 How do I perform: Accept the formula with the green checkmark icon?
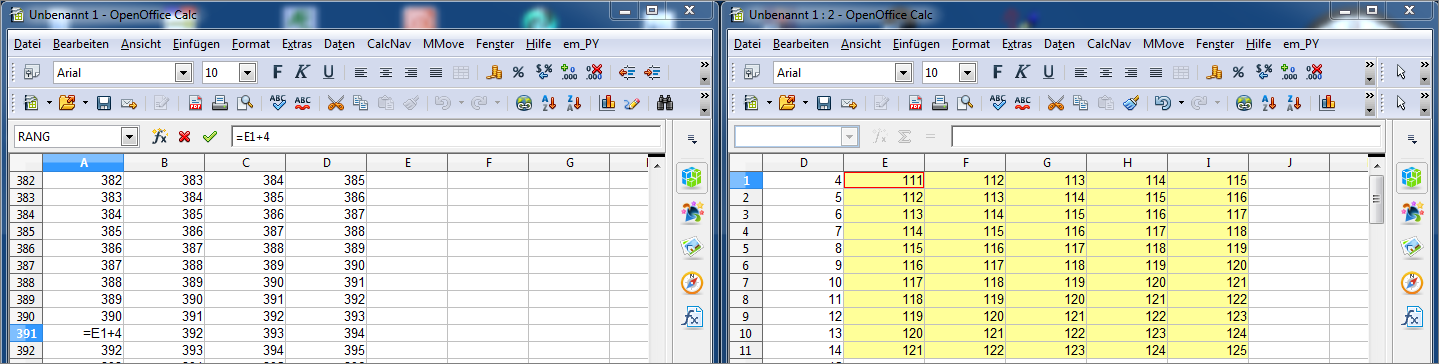[209, 137]
